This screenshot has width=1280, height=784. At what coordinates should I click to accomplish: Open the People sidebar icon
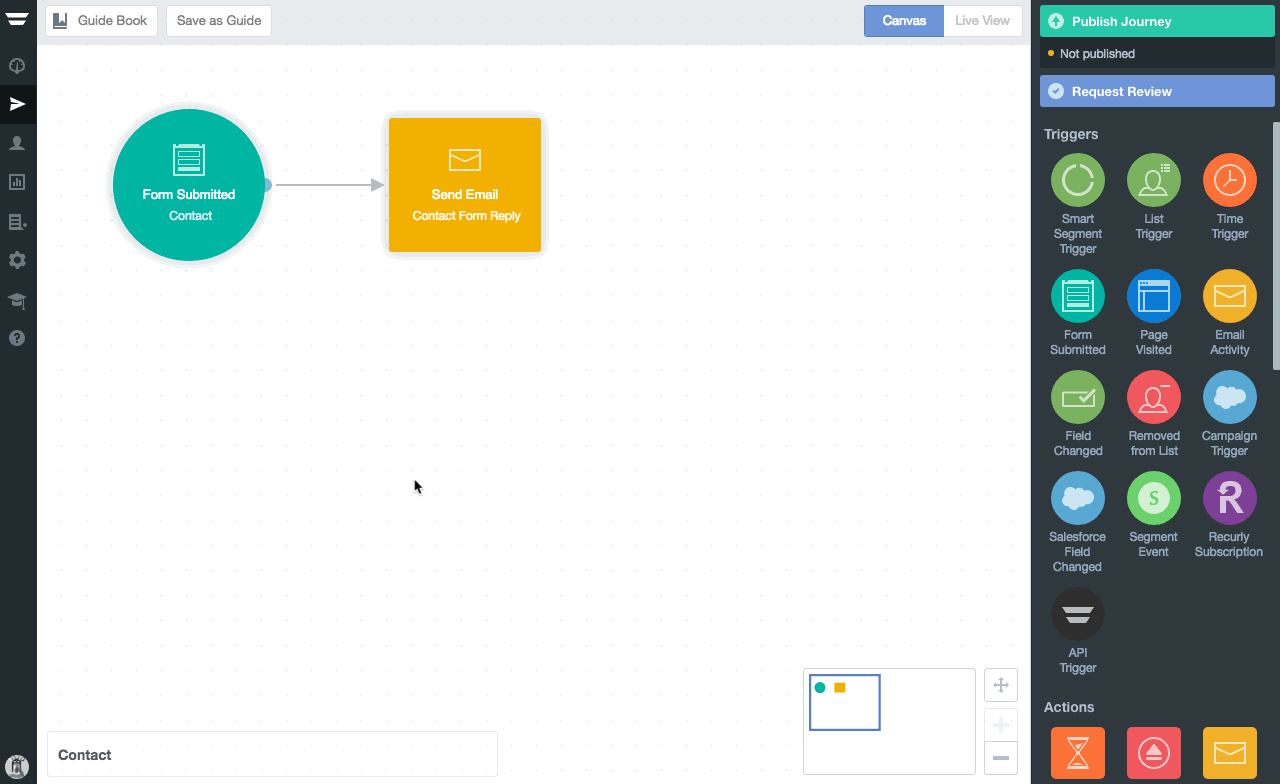pos(17,143)
